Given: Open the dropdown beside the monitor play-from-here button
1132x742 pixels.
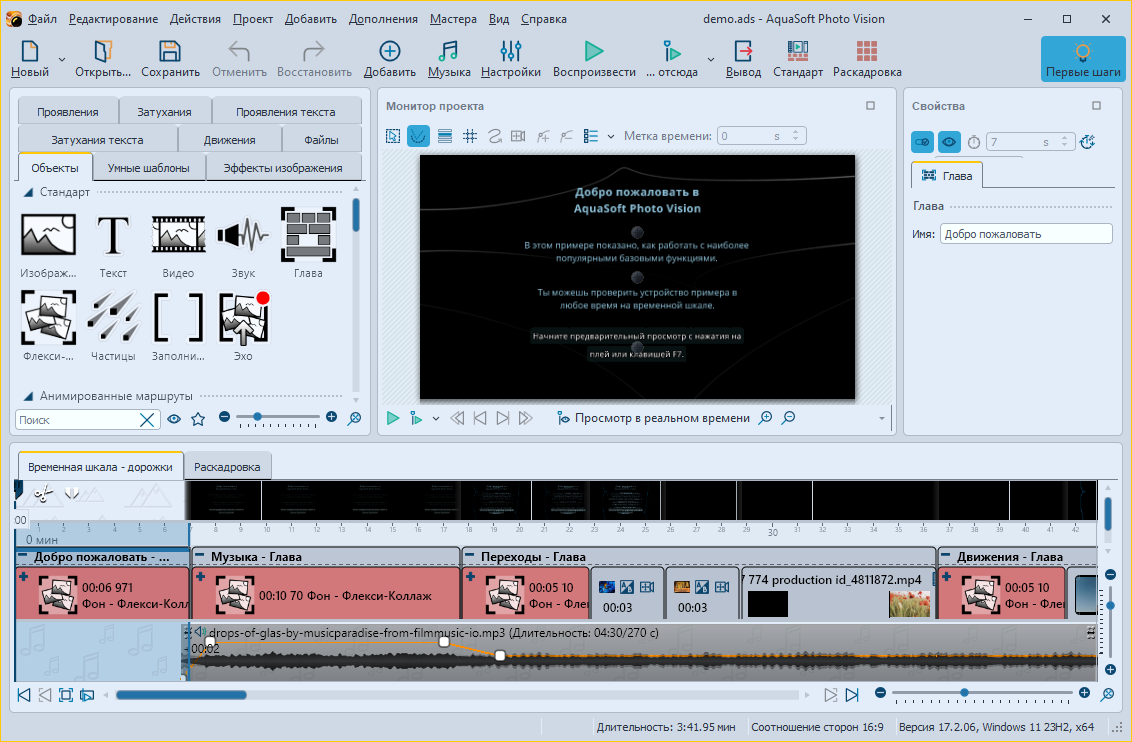Looking at the screenshot, I should 436,419.
